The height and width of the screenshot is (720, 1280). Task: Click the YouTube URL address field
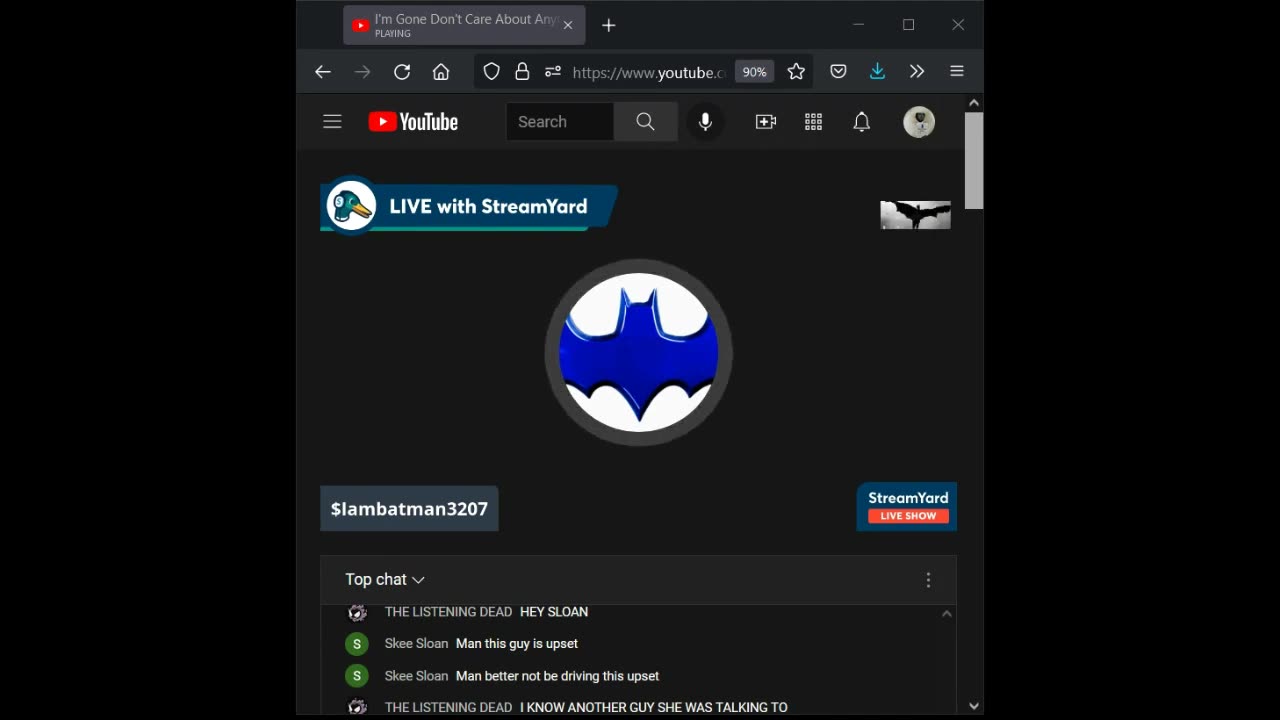(648, 72)
